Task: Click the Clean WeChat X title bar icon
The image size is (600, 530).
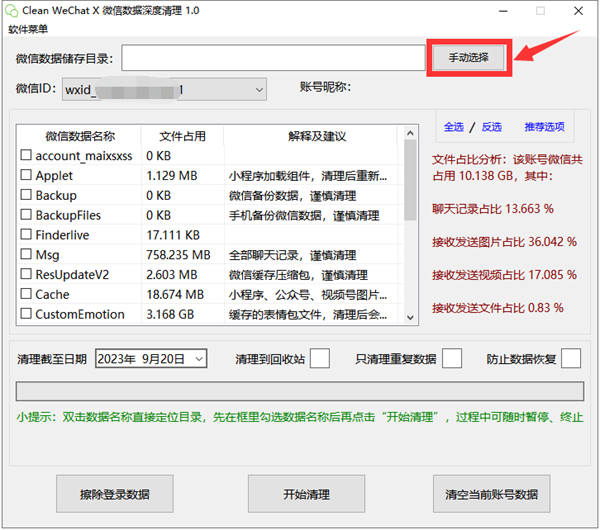Action: [x=11, y=11]
